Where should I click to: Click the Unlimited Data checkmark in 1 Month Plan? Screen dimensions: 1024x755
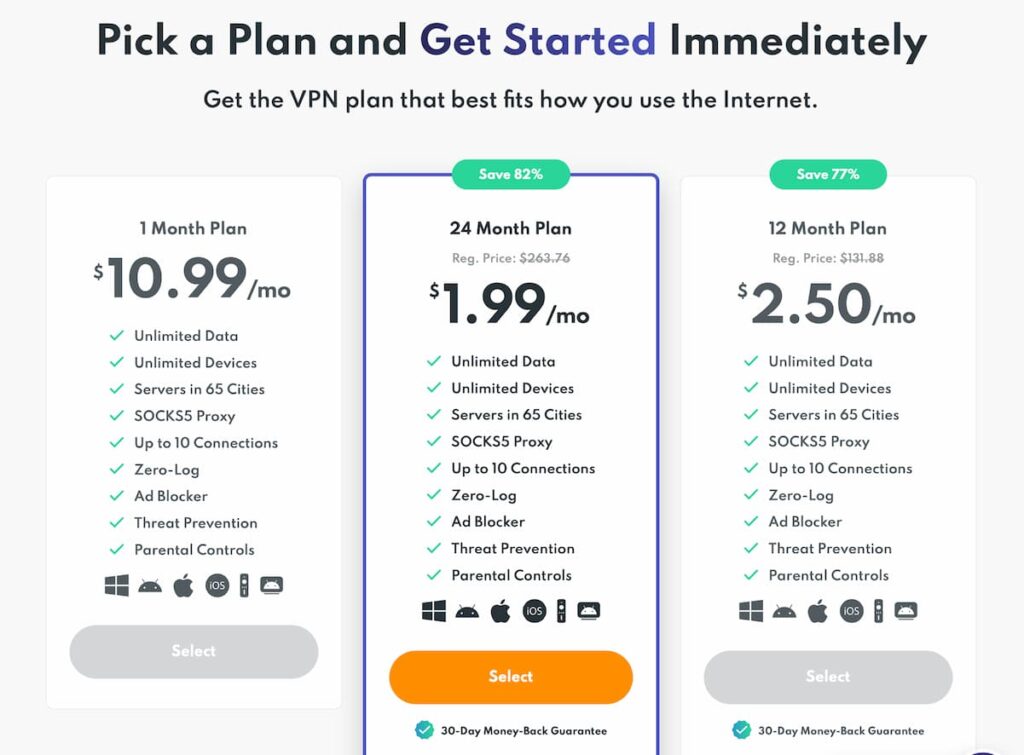click(117, 336)
